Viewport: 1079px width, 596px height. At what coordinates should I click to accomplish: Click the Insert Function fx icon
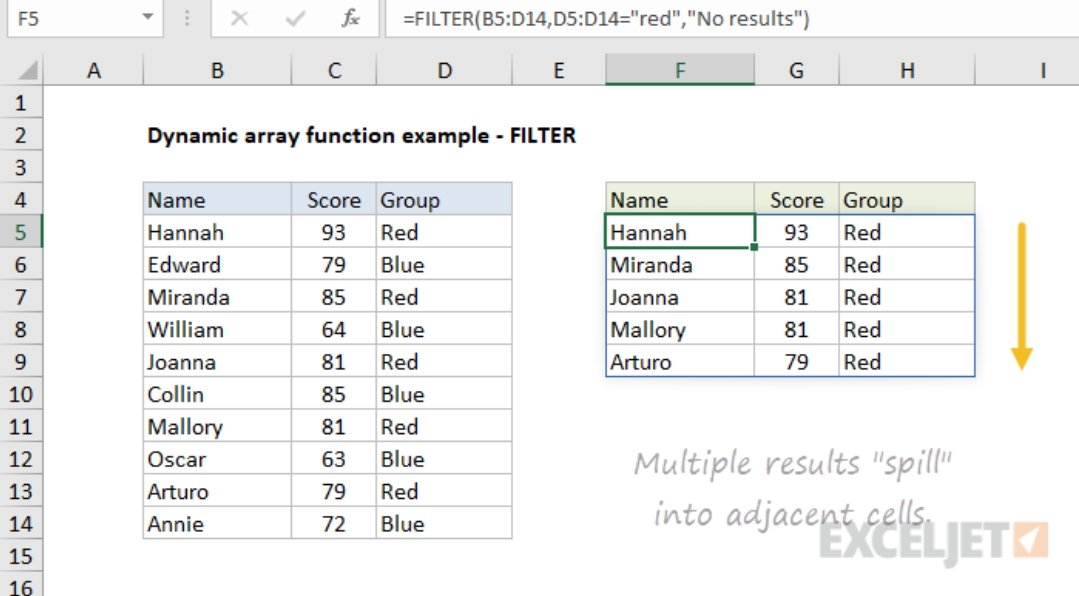click(350, 18)
